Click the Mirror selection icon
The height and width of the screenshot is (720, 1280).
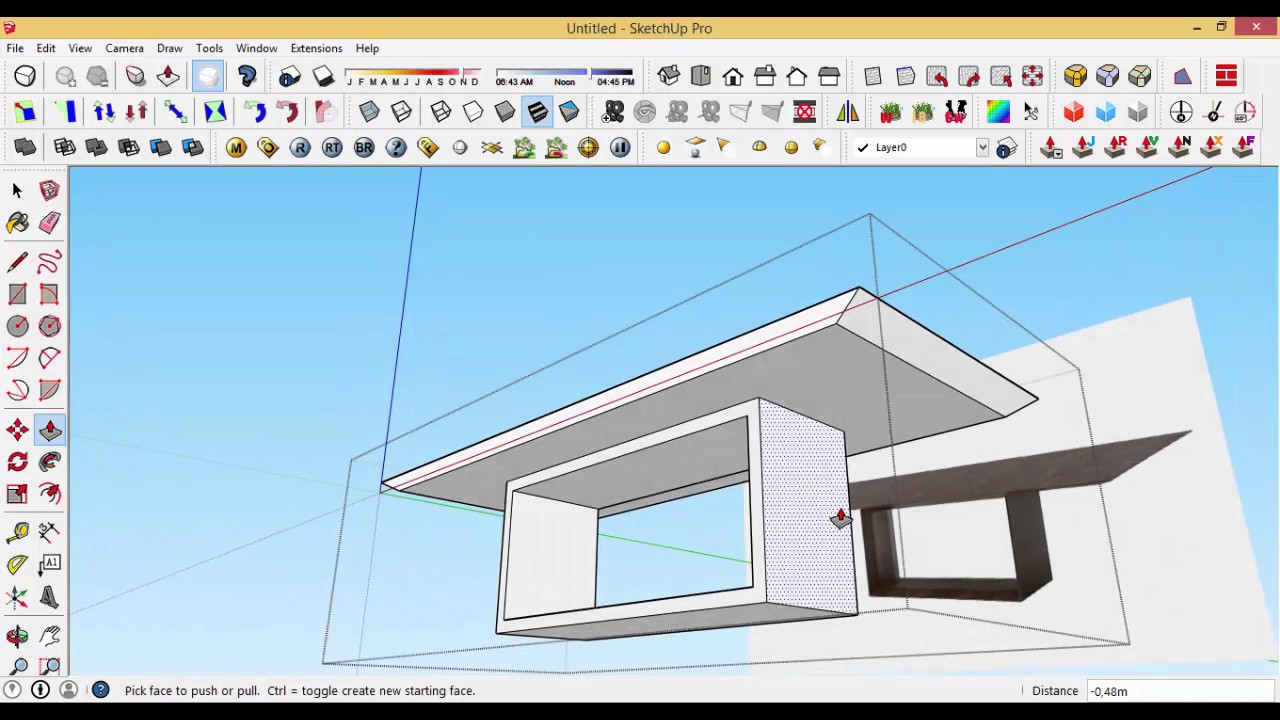[847, 112]
